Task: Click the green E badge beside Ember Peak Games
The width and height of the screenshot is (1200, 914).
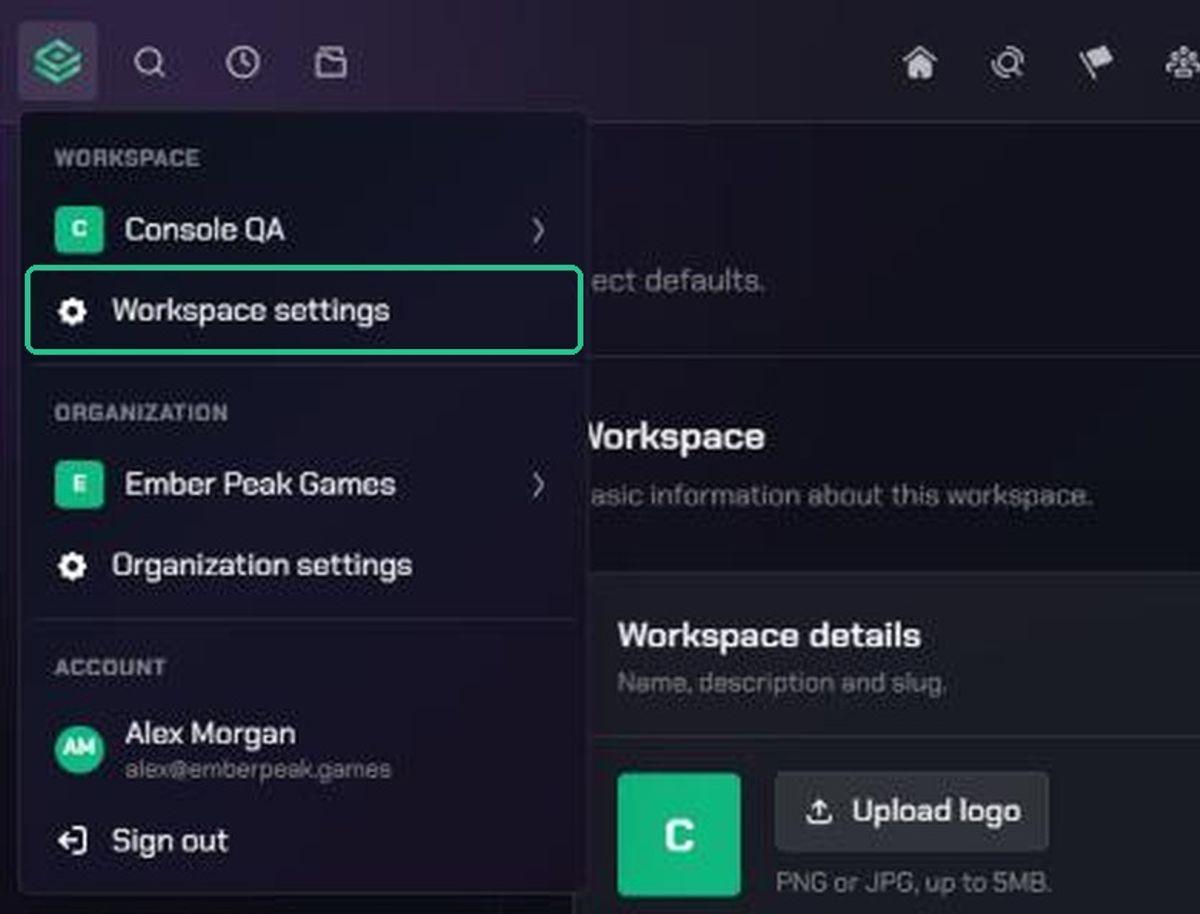Action: click(x=79, y=485)
